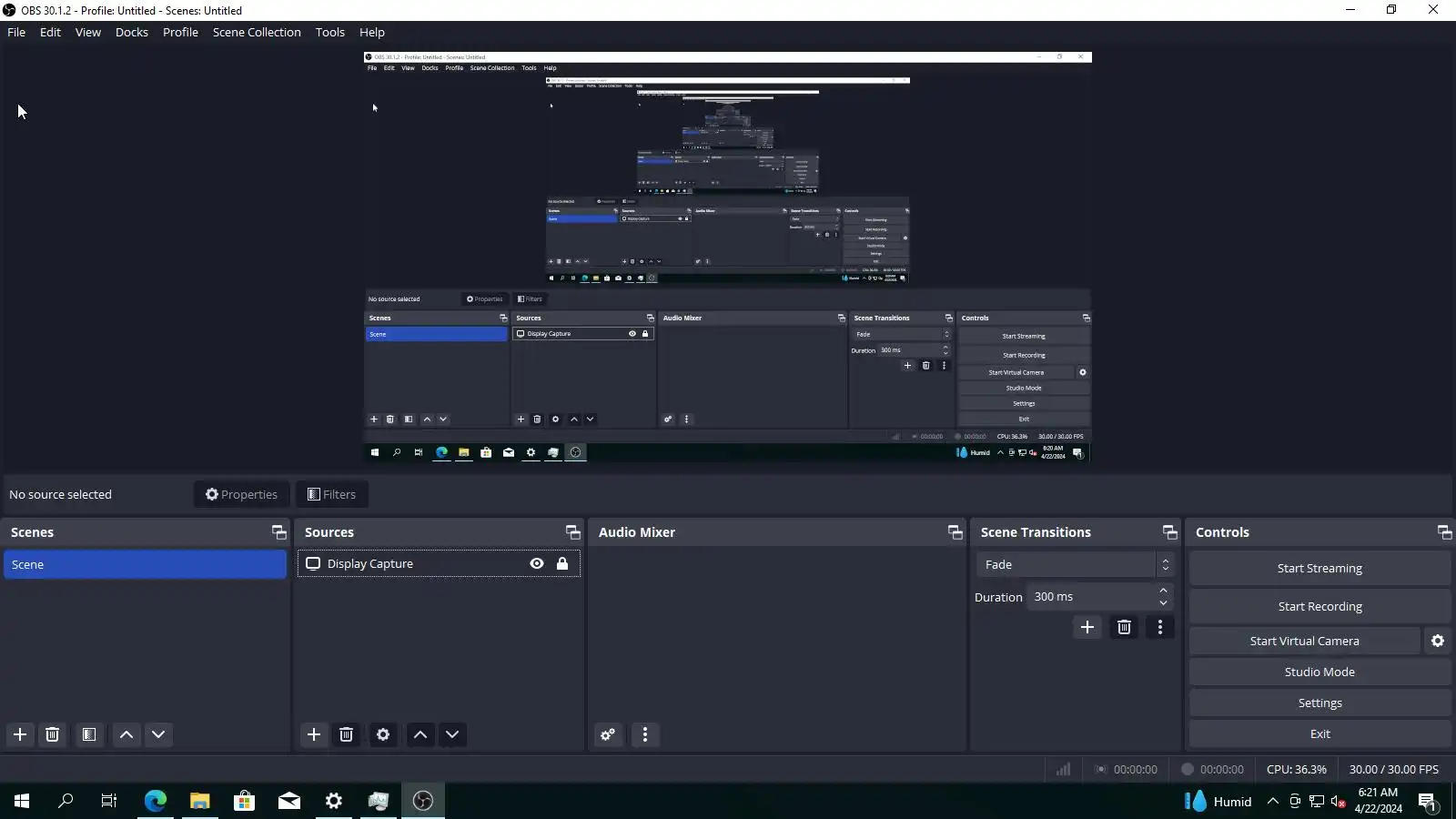1456x819 pixels.
Task: Decrease transition duration with down arrow
Action: (x=1163, y=603)
